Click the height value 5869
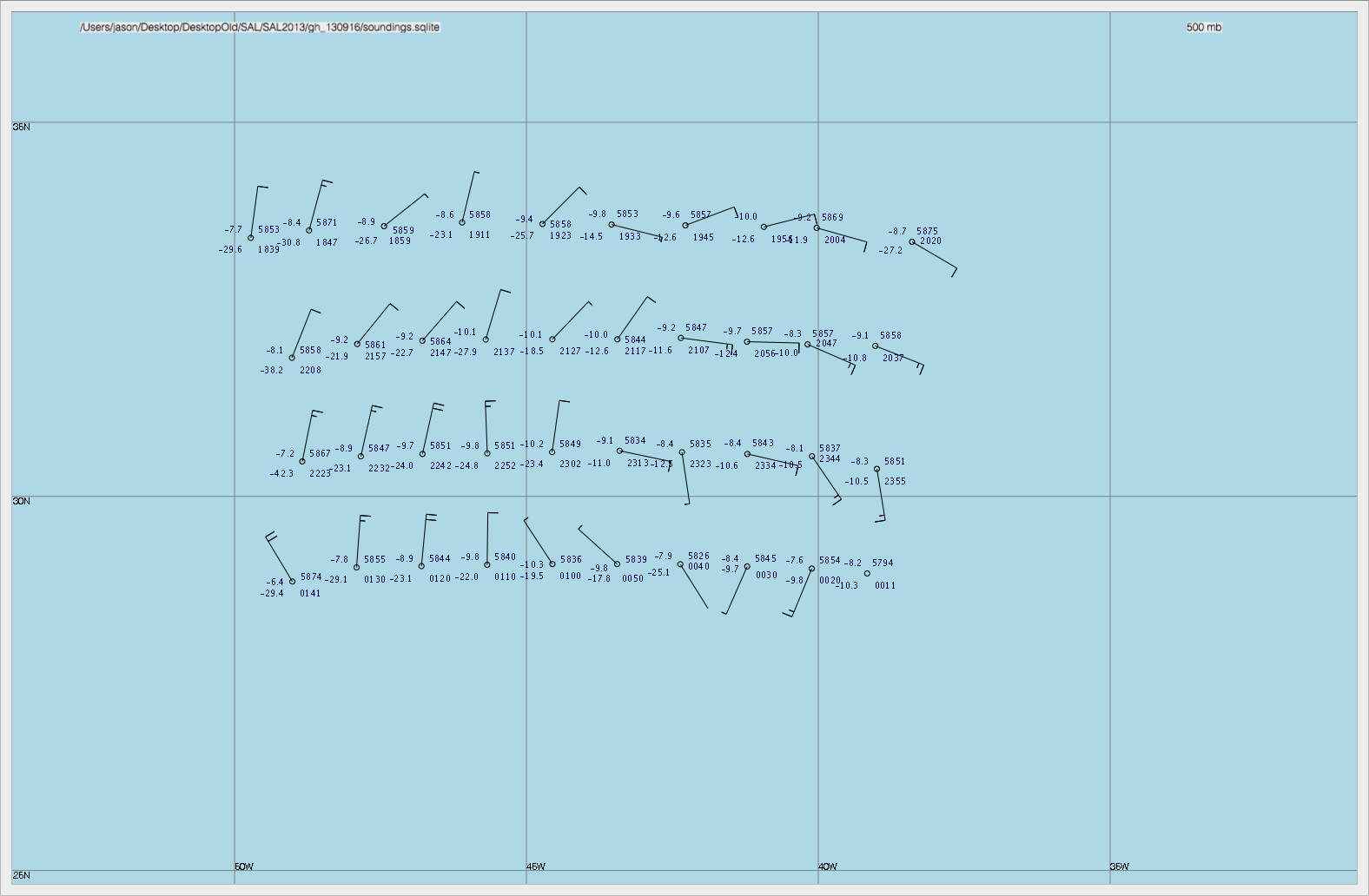 pyautogui.click(x=832, y=218)
